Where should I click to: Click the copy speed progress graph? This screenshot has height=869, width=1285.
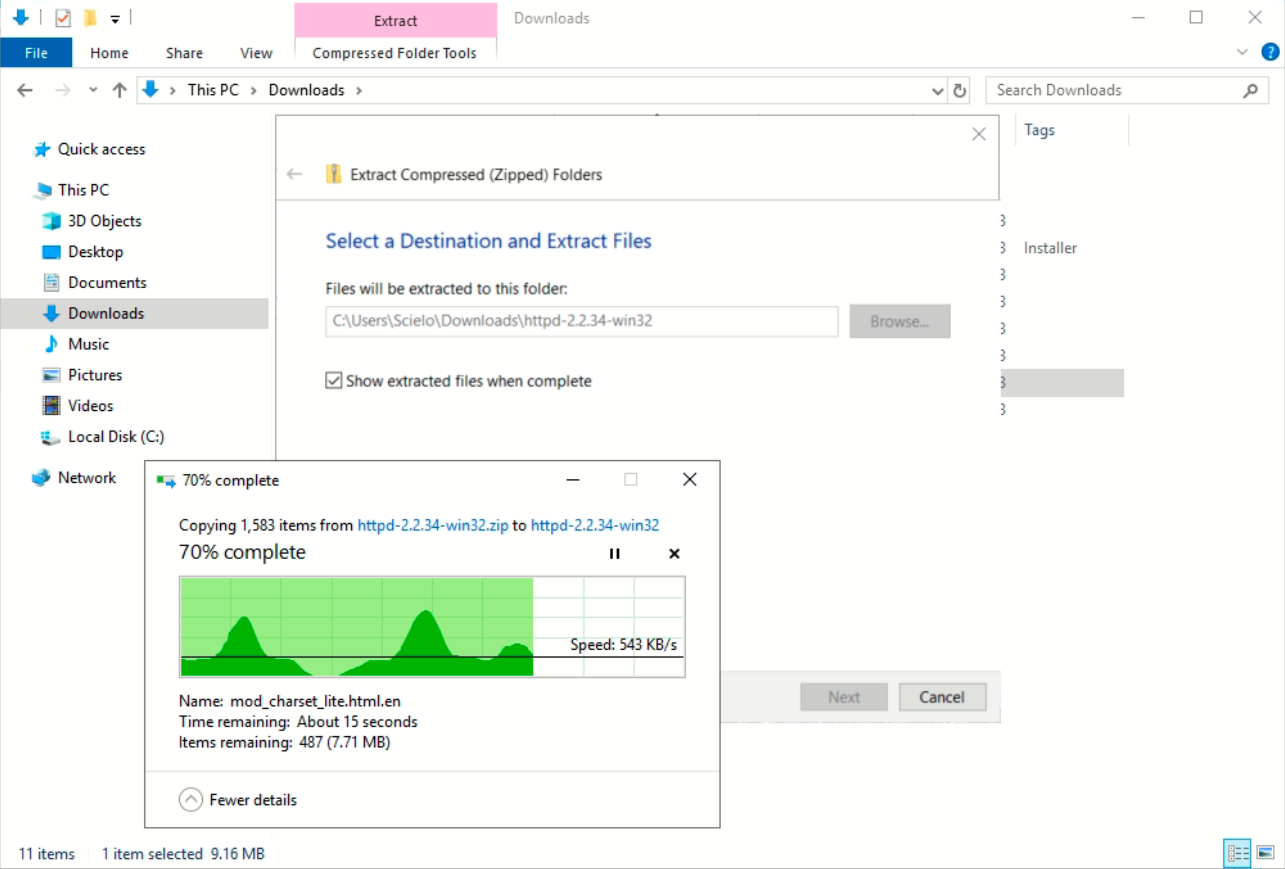[432, 627]
